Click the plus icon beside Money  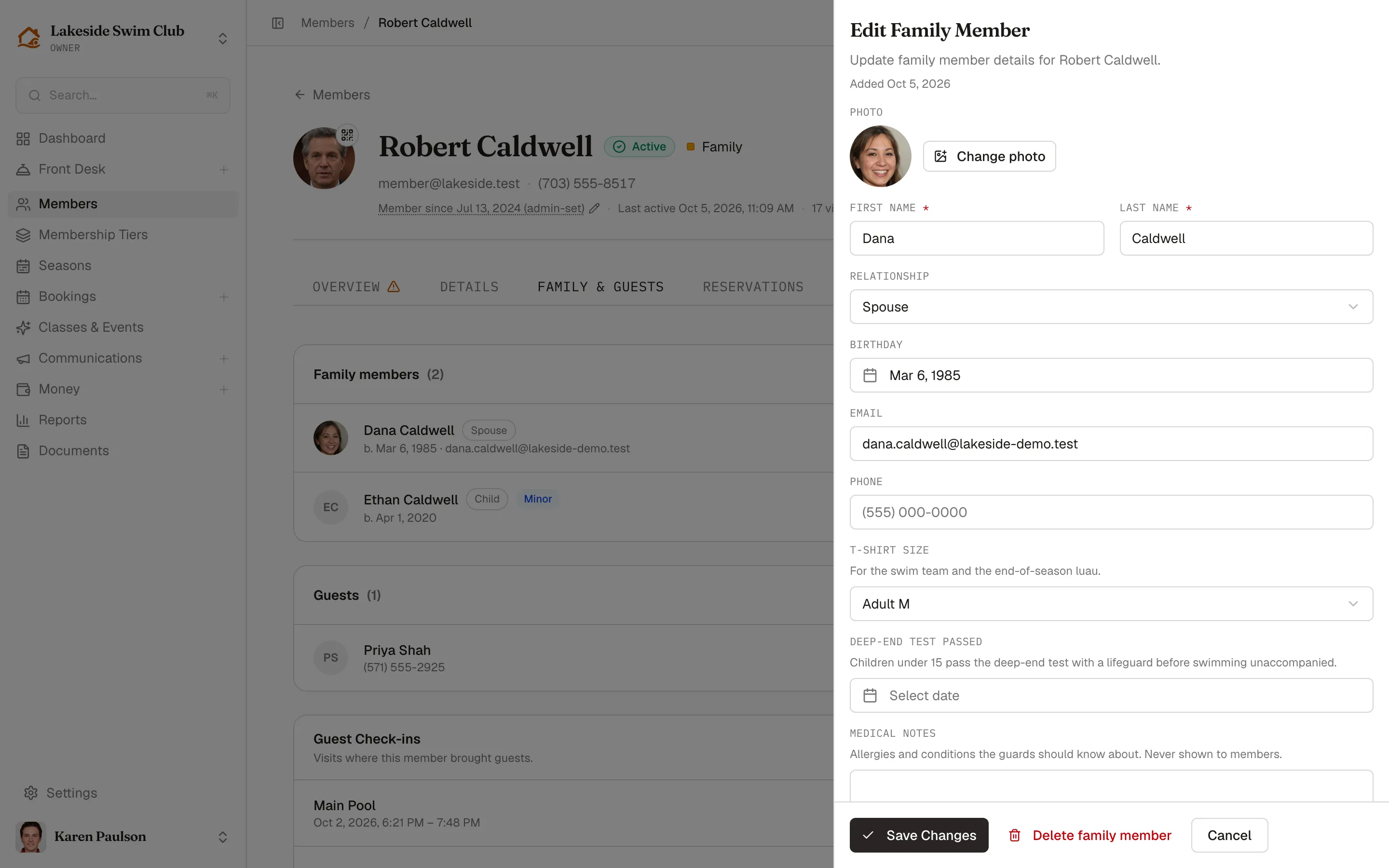pyautogui.click(x=224, y=390)
